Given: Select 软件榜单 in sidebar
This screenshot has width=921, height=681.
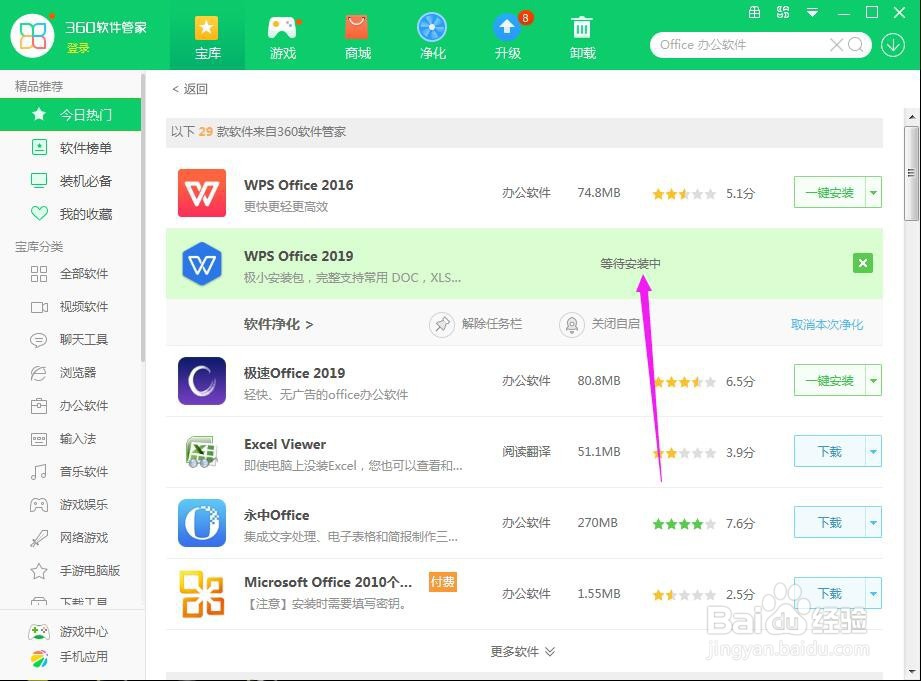Looking at the screenshot, I should tap(70, 147).
